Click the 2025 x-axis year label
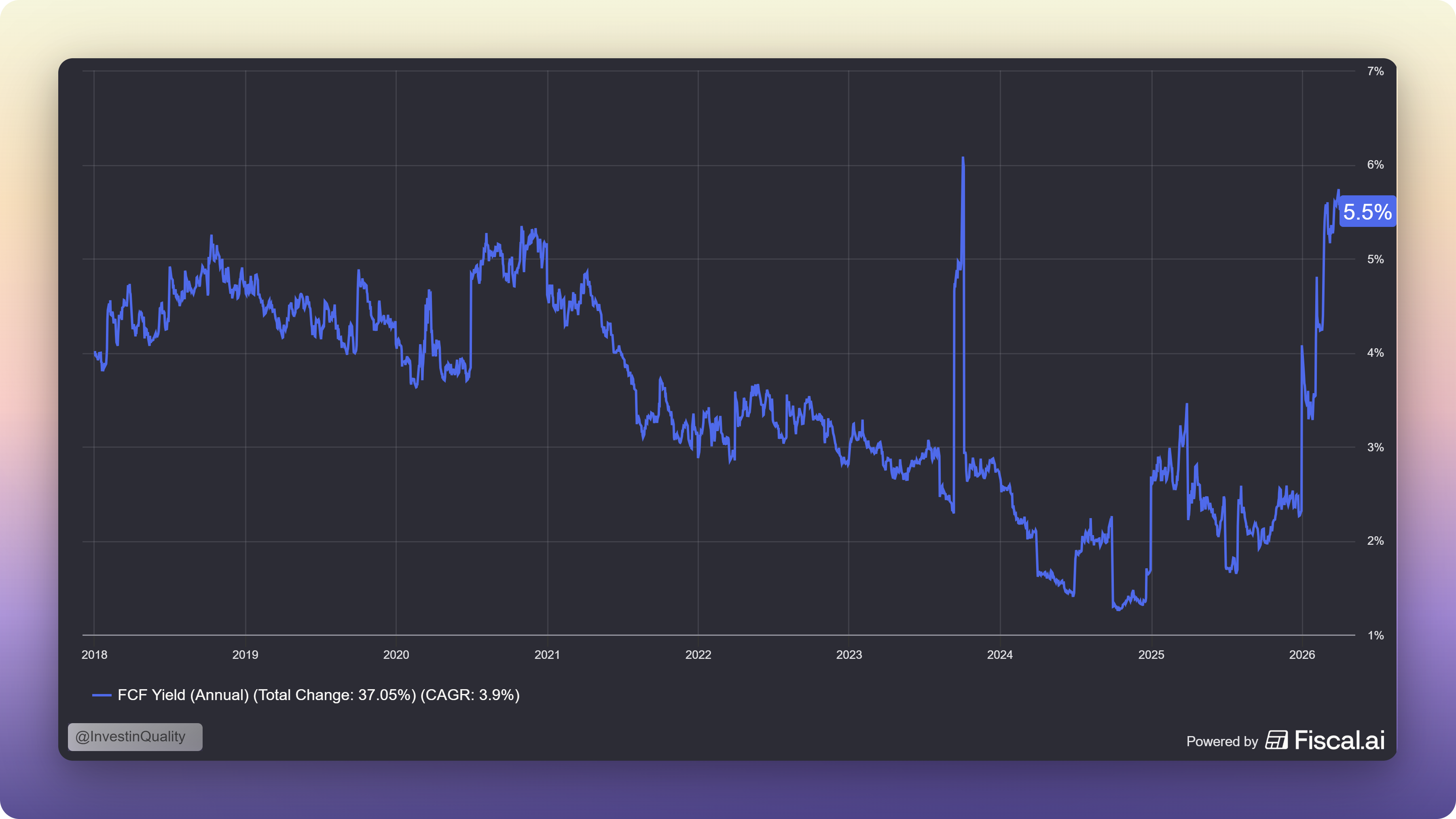1456x819 pixels. [1151, 654]
